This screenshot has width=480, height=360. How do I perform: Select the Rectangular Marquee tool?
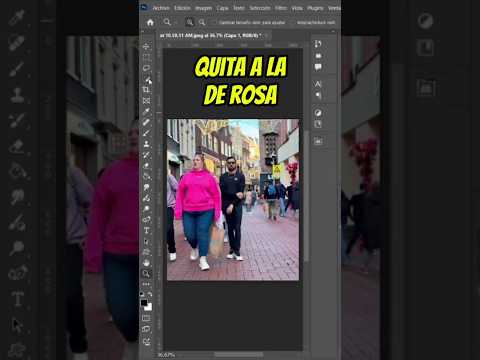pos(146,57)
